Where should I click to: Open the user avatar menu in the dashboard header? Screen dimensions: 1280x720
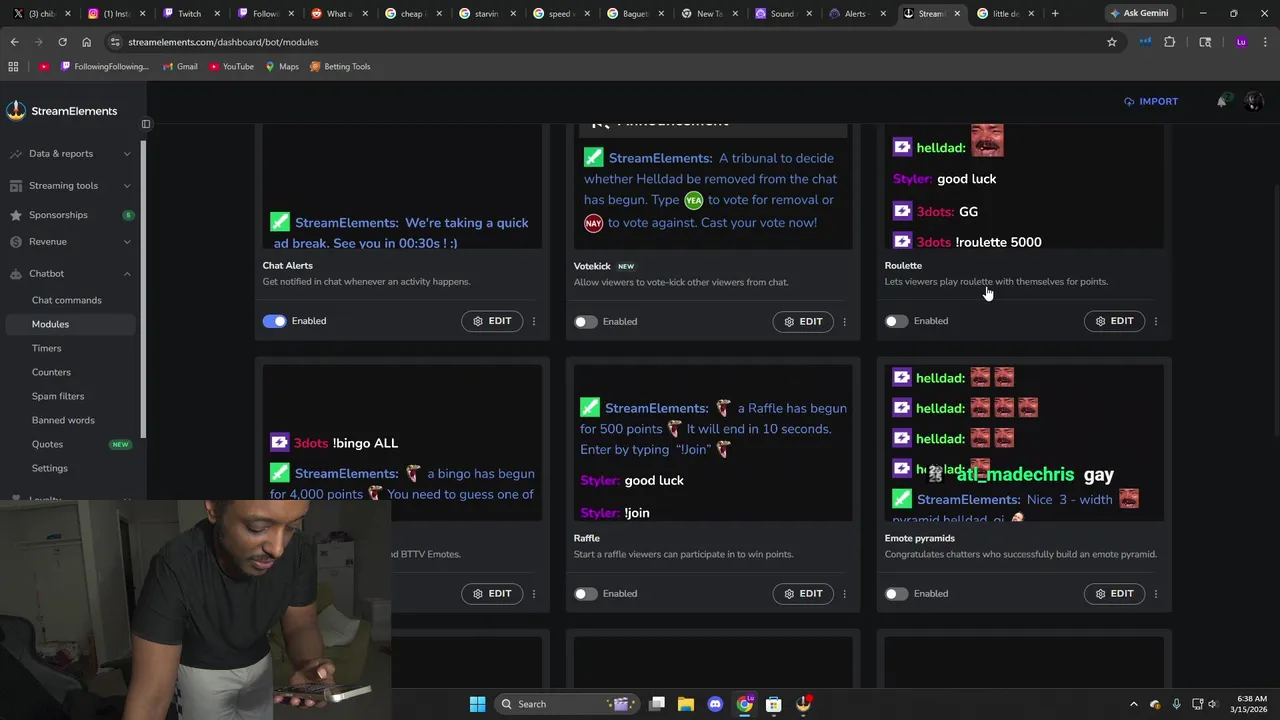coord(1253,101)
